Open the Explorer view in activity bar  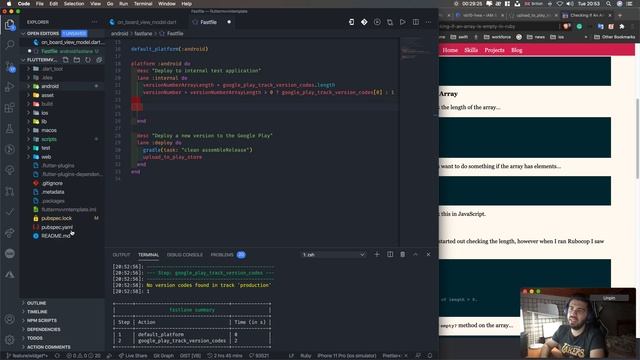(x=9, y=25)
